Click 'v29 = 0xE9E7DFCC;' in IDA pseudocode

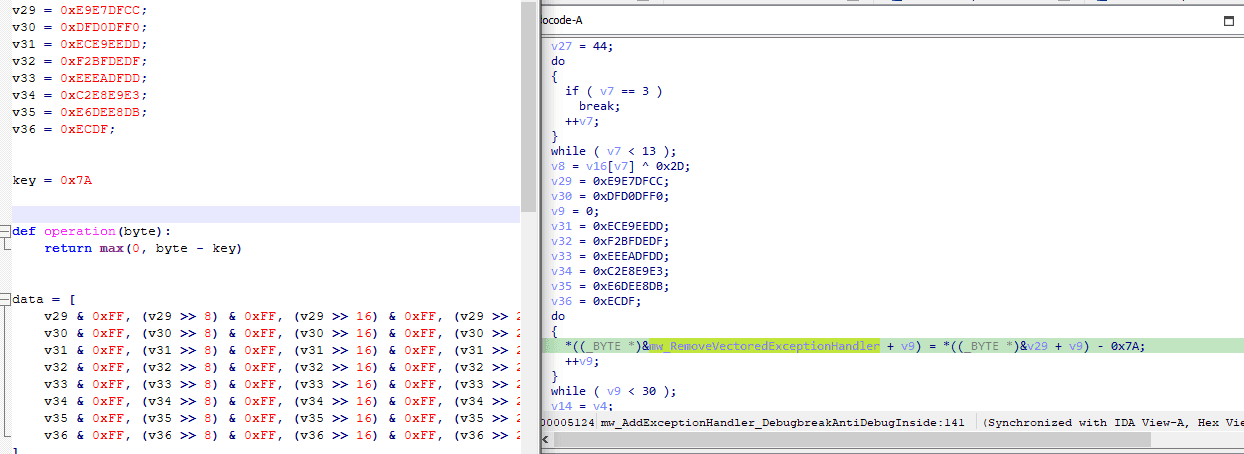(x=610, y=181)
